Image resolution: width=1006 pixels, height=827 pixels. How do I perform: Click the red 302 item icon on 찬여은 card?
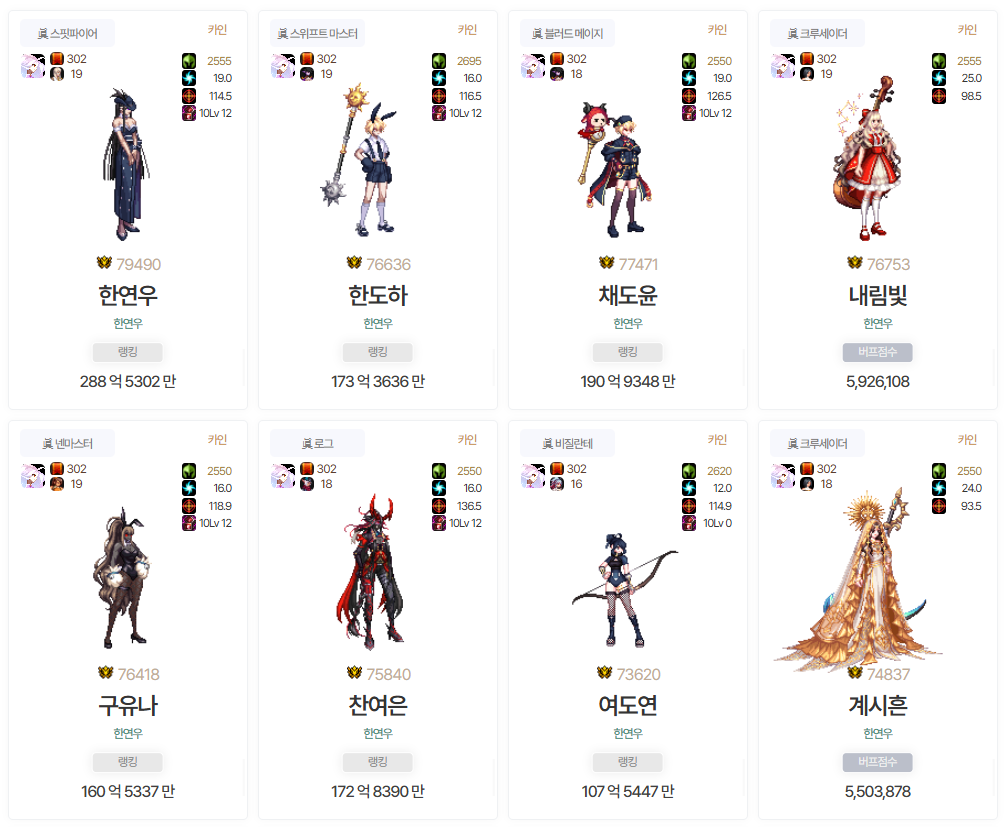click(x=307, y=469)
